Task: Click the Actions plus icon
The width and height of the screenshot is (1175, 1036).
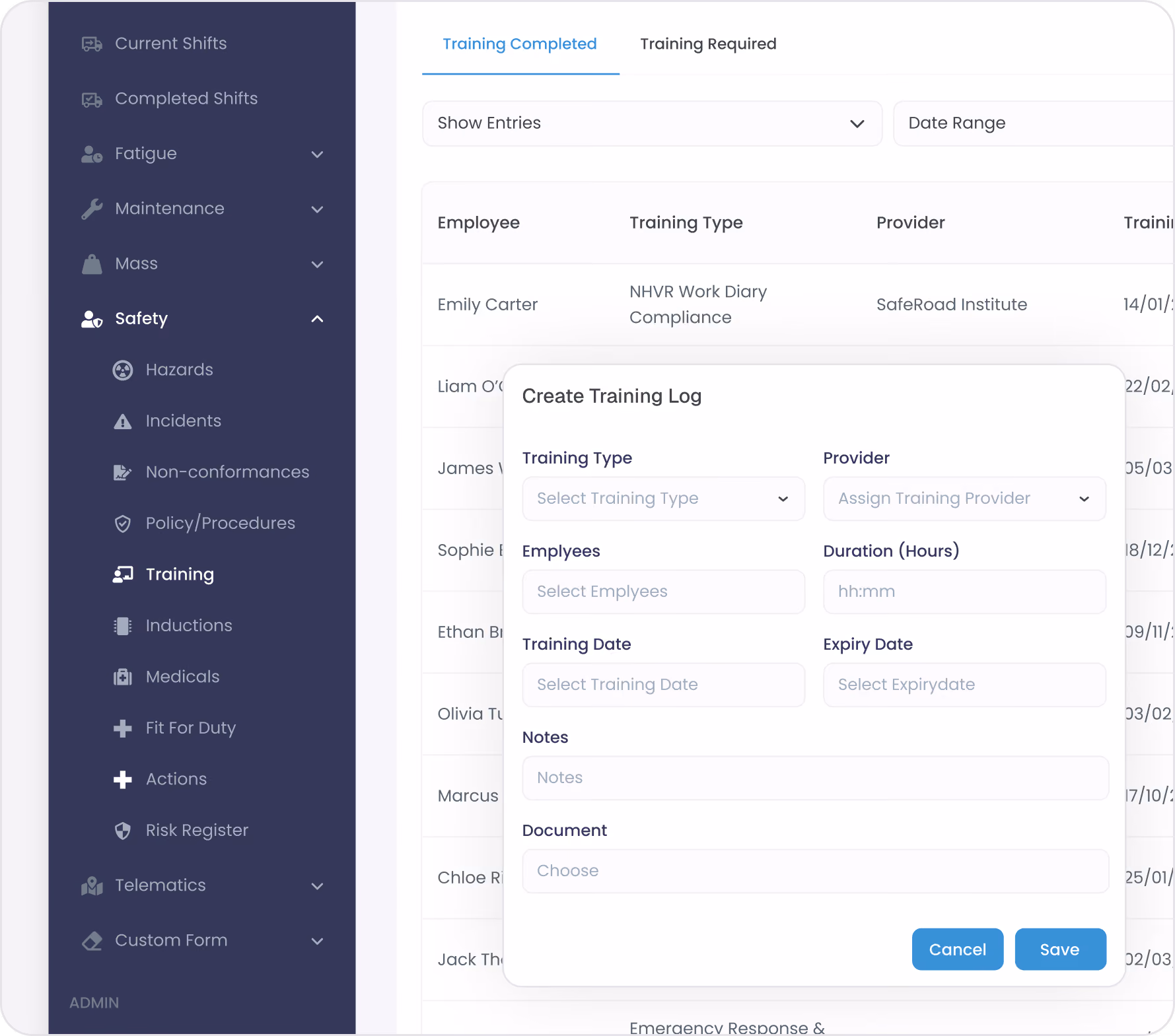Action: click(x=123, y=780)
